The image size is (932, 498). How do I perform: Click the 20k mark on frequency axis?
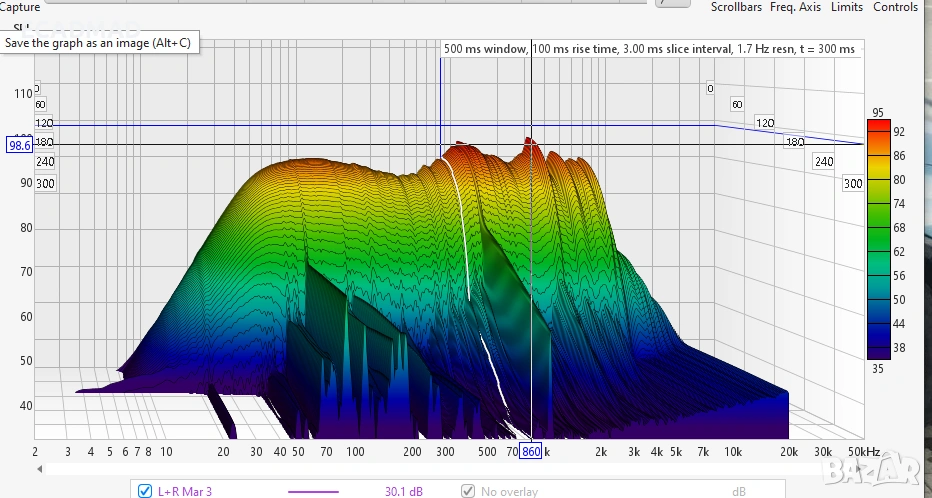tap(788, 451)
